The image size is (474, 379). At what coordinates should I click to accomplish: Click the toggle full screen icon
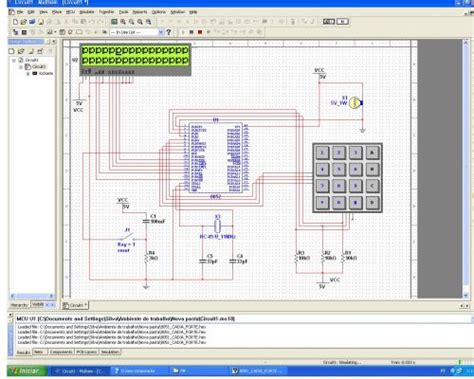(x=114, y=22)
